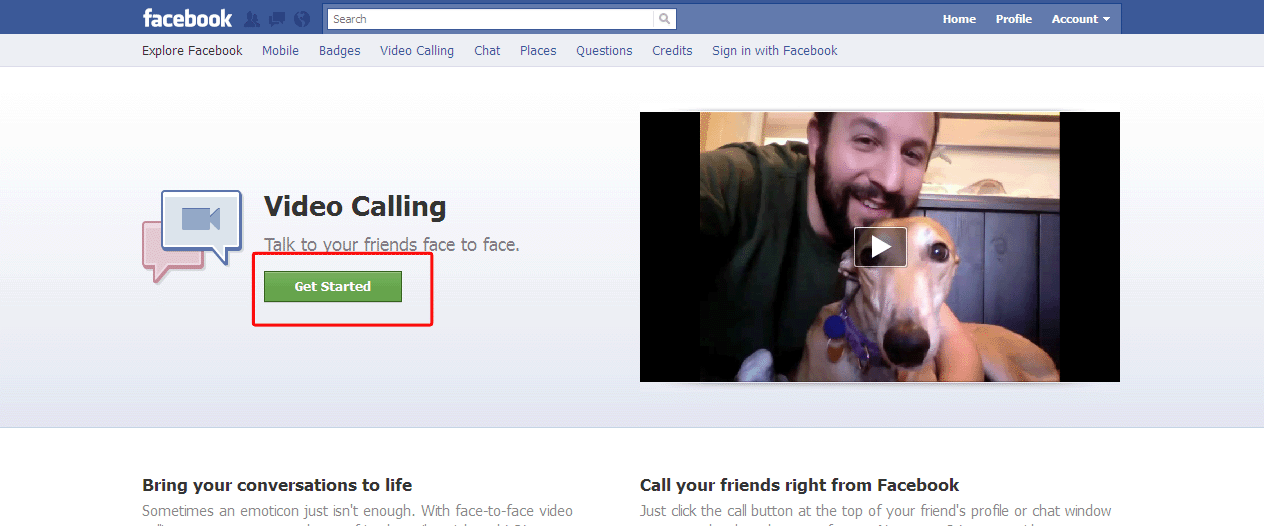This screenshot has width=1264, height=526.
Task: Click 'Call your friends right from Facebook' heading
Action: point(800,485)
